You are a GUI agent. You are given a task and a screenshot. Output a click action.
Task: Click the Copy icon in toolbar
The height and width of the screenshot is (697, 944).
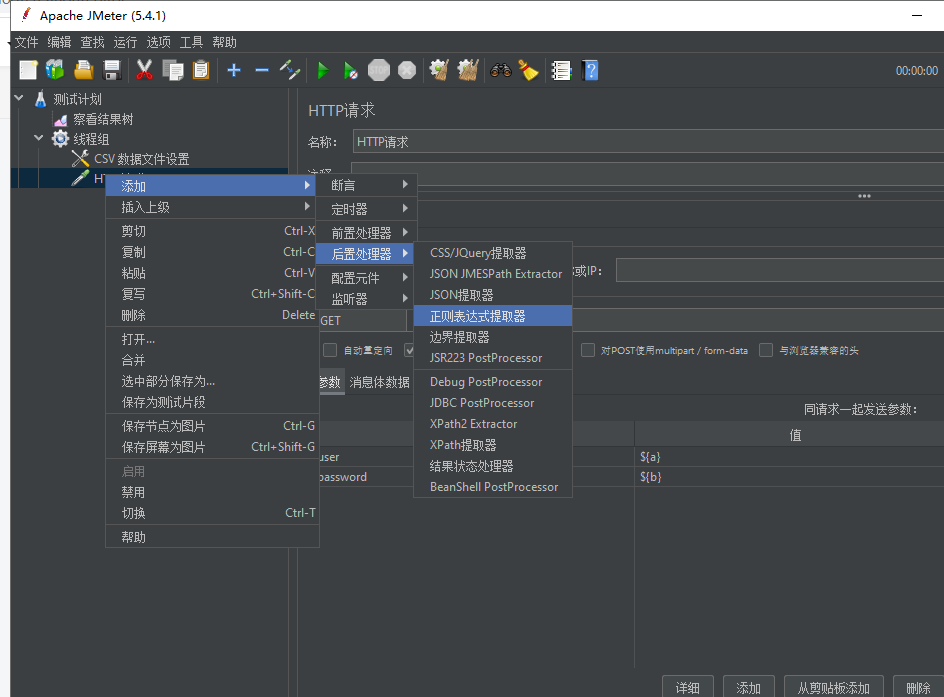173,70
